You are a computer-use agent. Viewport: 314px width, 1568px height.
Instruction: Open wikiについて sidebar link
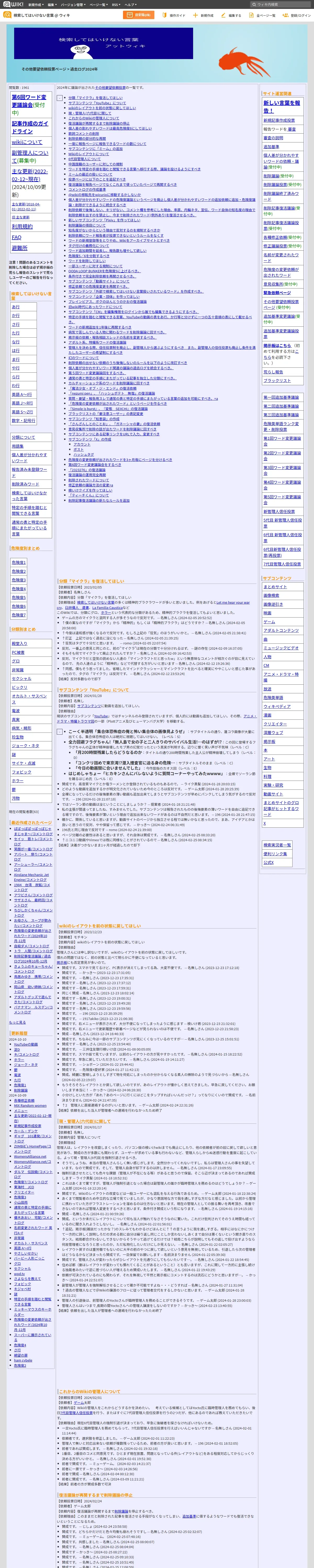(27, 142)
